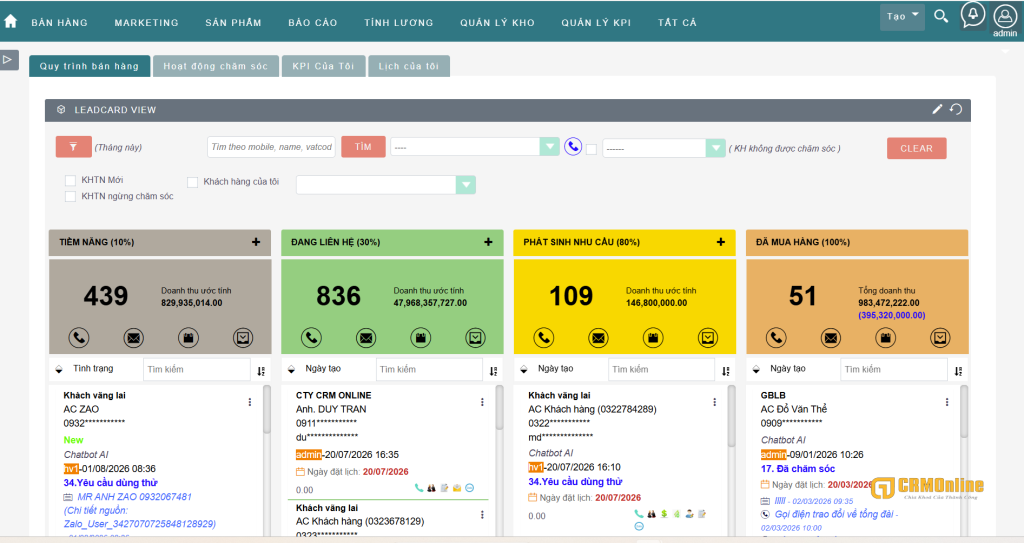
Task: Open the BÁN HÀNG menu
Action: 59,22
